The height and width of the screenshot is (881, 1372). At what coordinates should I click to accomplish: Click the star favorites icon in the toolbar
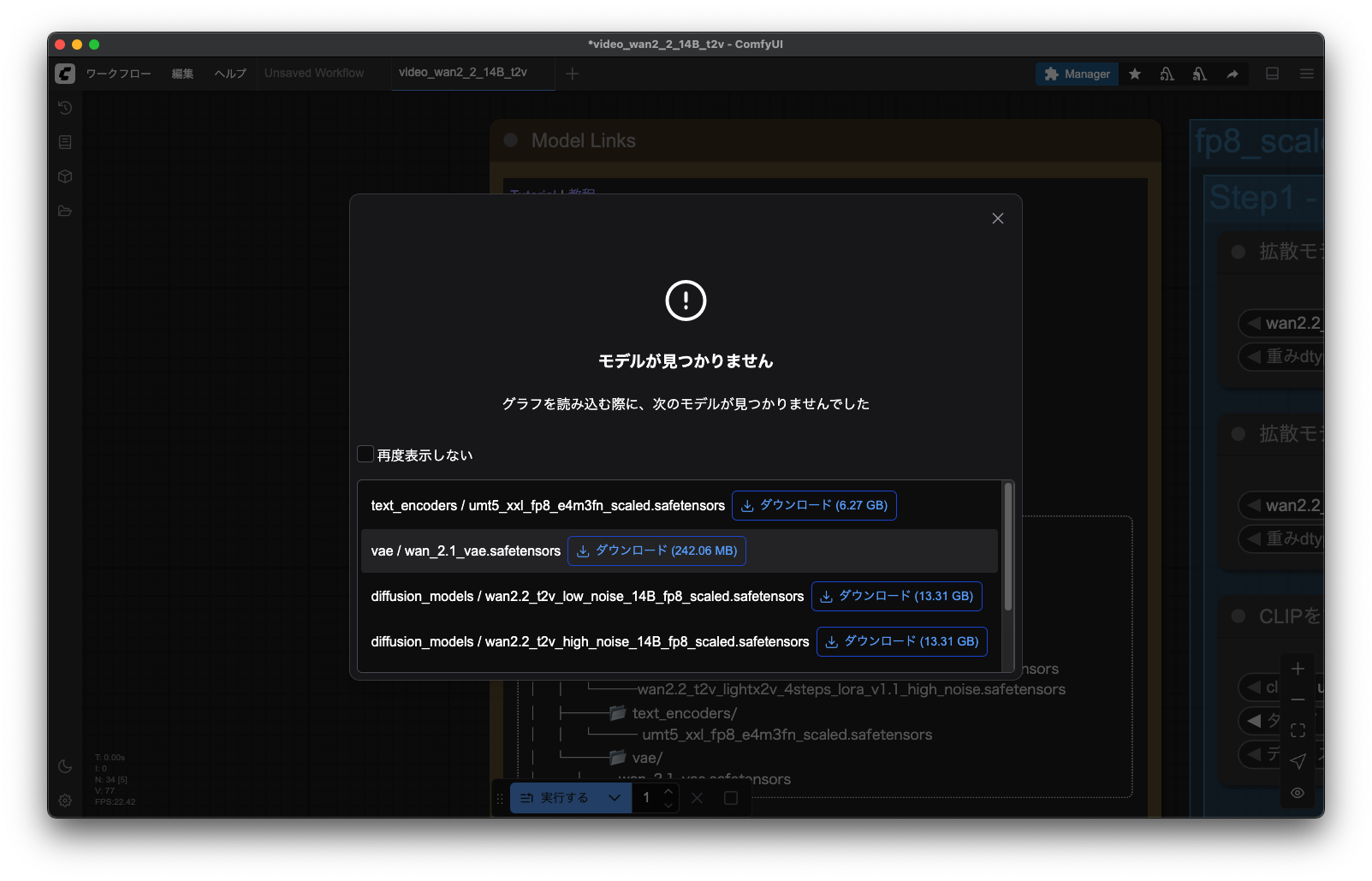click(x=1134, y=74)
